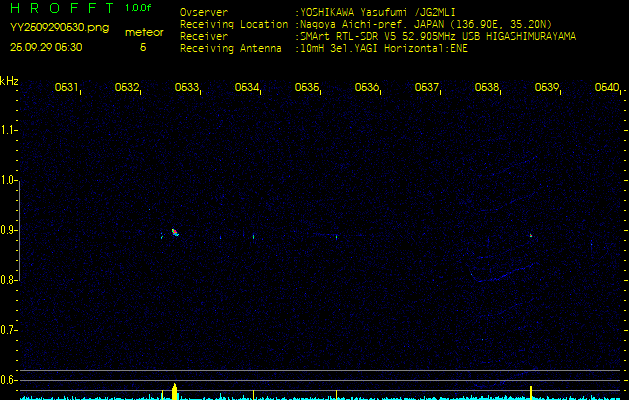629x400 pixels.
Task: Click the 'Receiving Antenna' label
Action: point(231,49)
